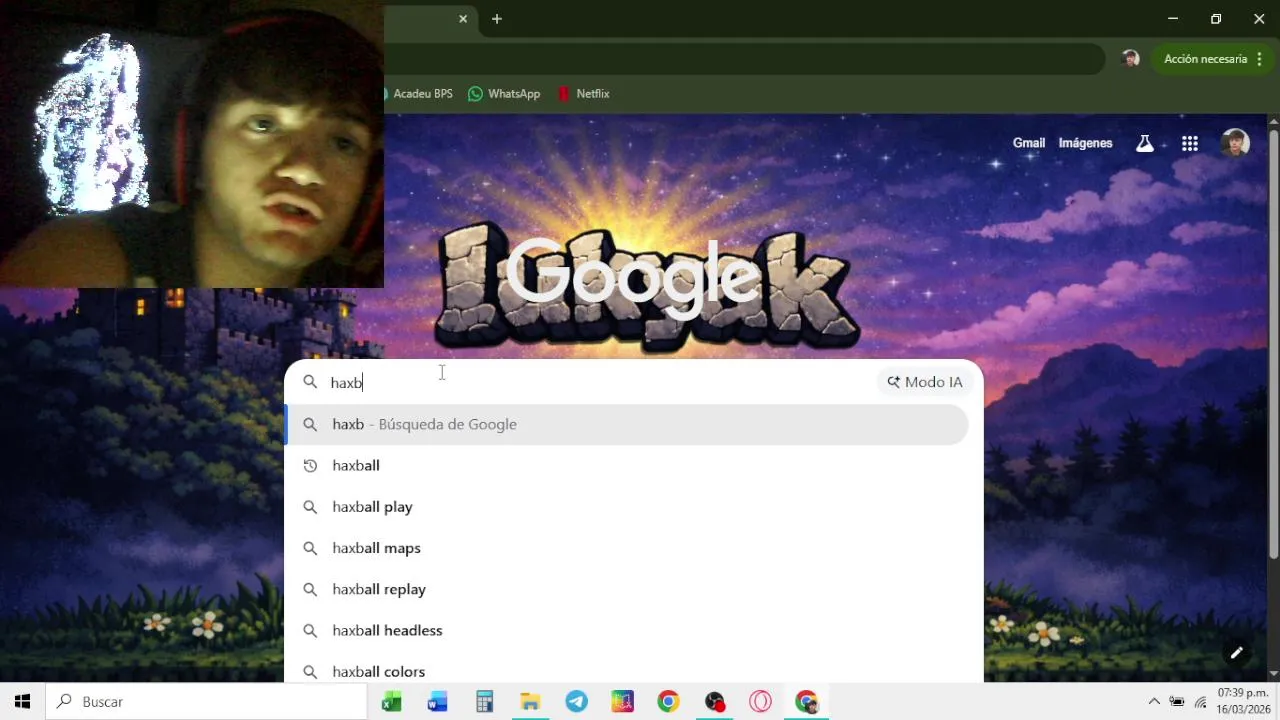
Task: Select the "haxb - Búsqueda de Google" suggestion
Action: tap(627, 424)
